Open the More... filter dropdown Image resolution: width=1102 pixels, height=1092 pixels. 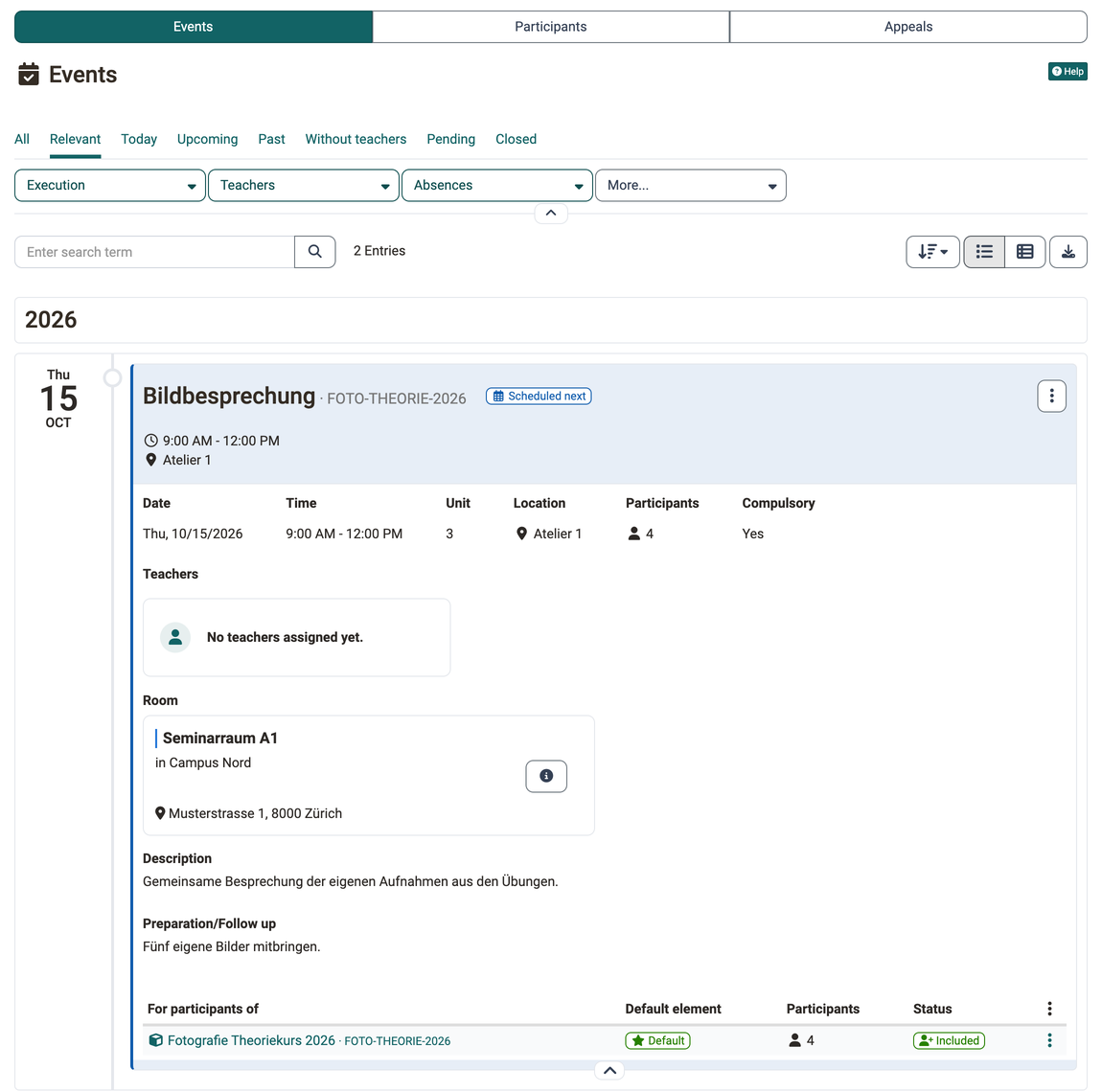coord(690,186)
